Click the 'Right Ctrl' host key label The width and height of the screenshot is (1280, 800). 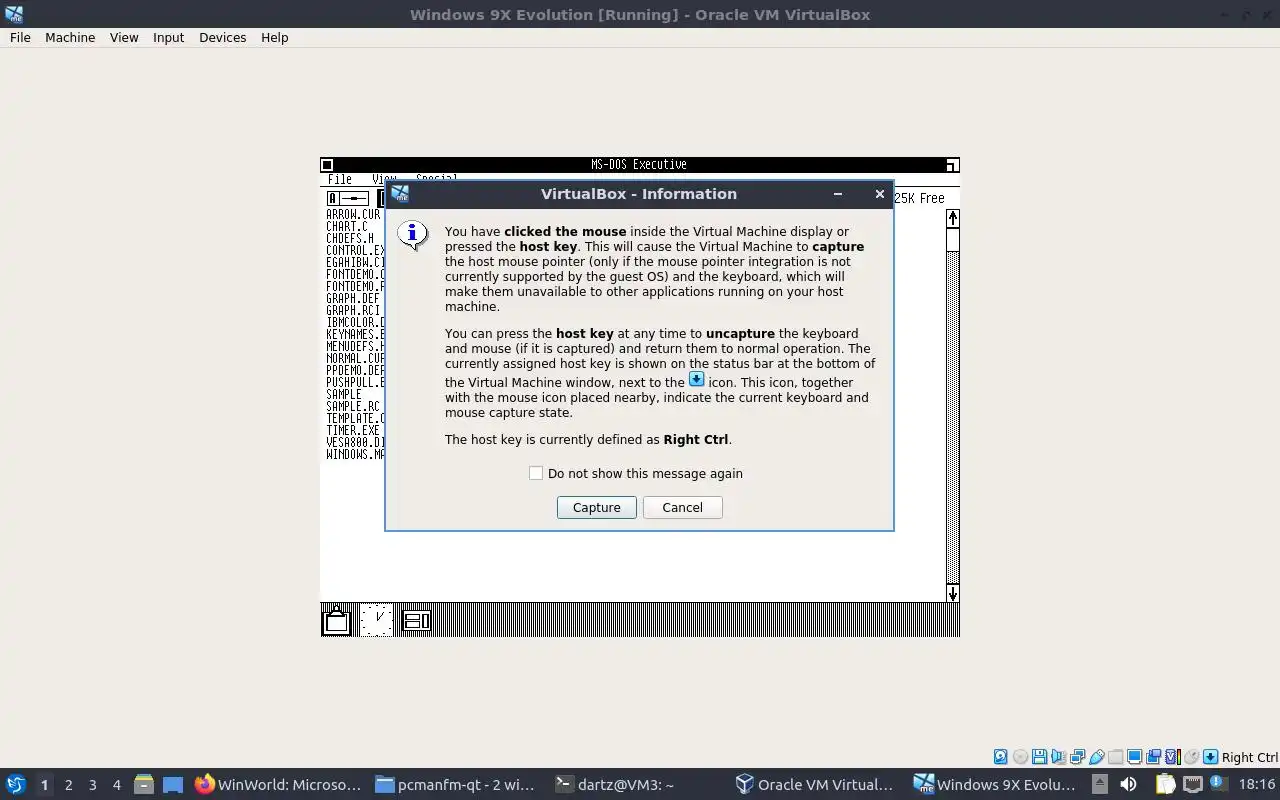(1249, 757)
